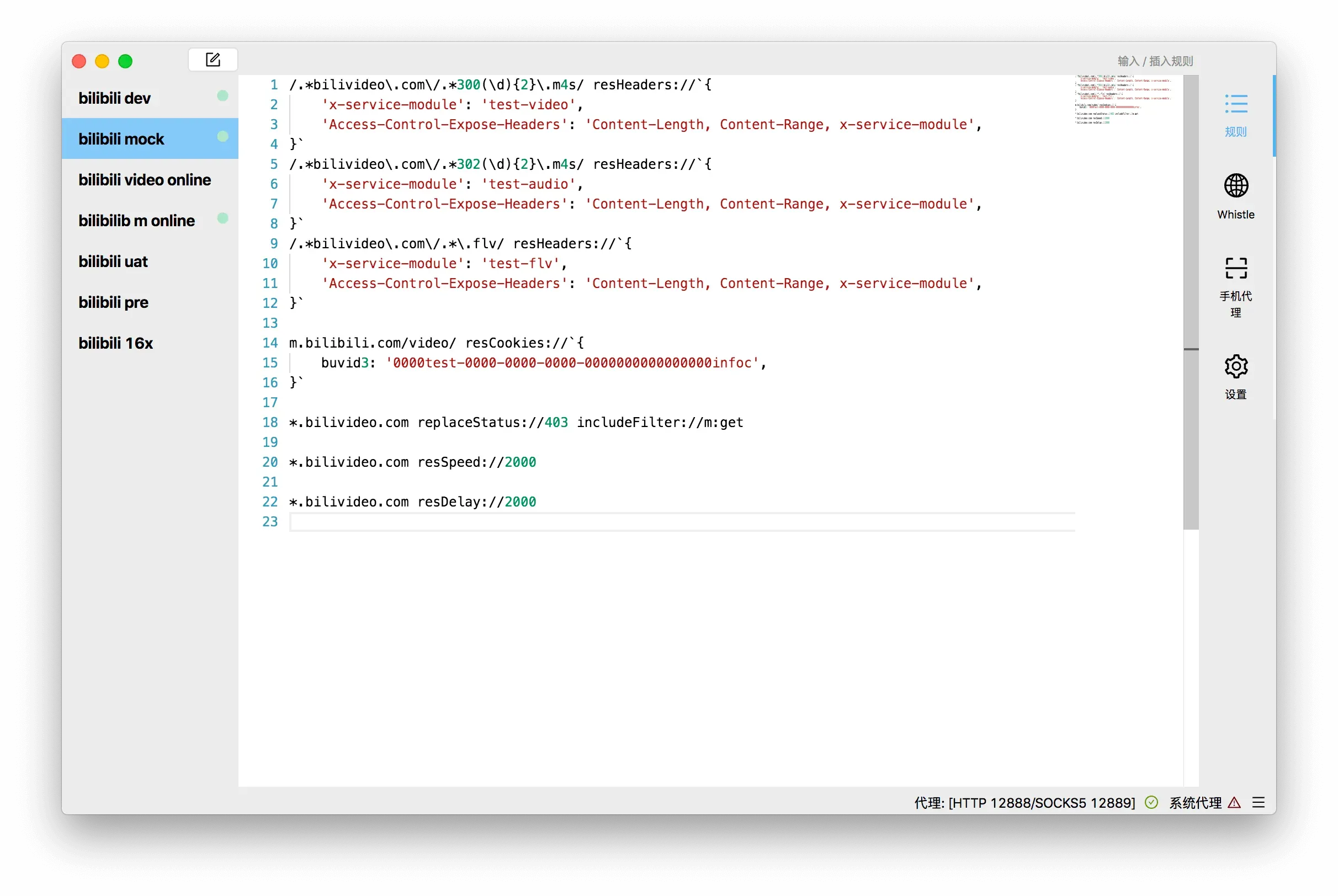Image resolution: width=1338 pixels, height=896 pixels.
Task: Click 系统代理 label in status bar
Action: tap(1194, 803)
